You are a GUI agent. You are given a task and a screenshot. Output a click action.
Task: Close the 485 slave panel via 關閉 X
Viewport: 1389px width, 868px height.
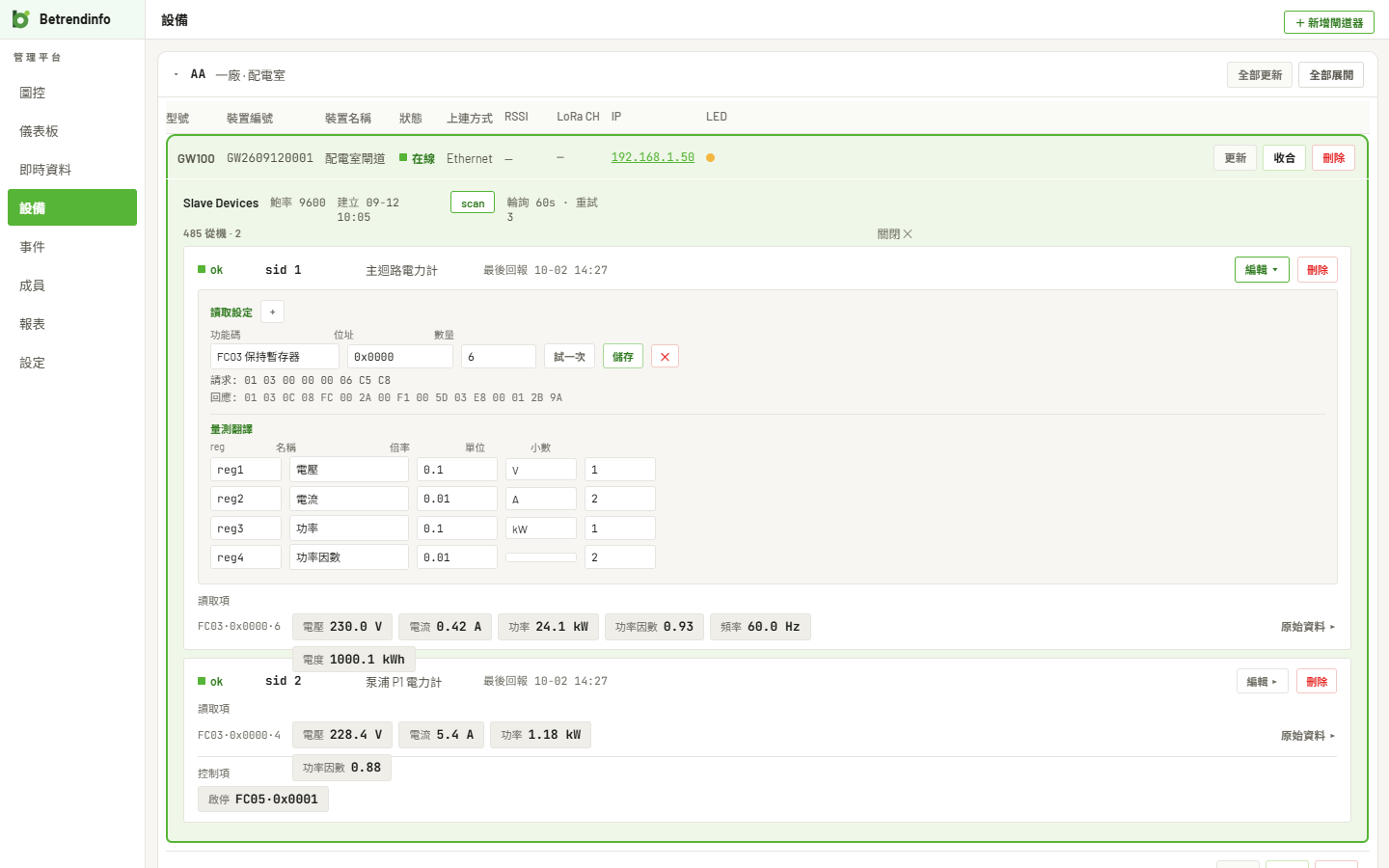point(894,234)
